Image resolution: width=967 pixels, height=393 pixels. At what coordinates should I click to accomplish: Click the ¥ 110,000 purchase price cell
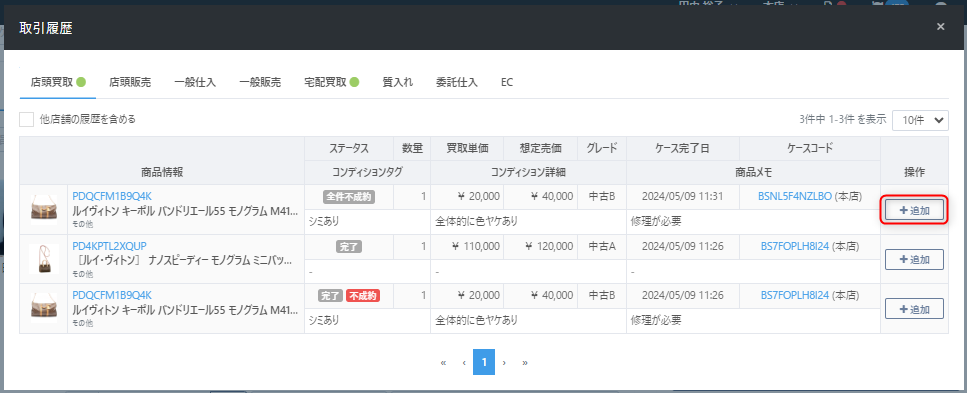coord(467,246)
